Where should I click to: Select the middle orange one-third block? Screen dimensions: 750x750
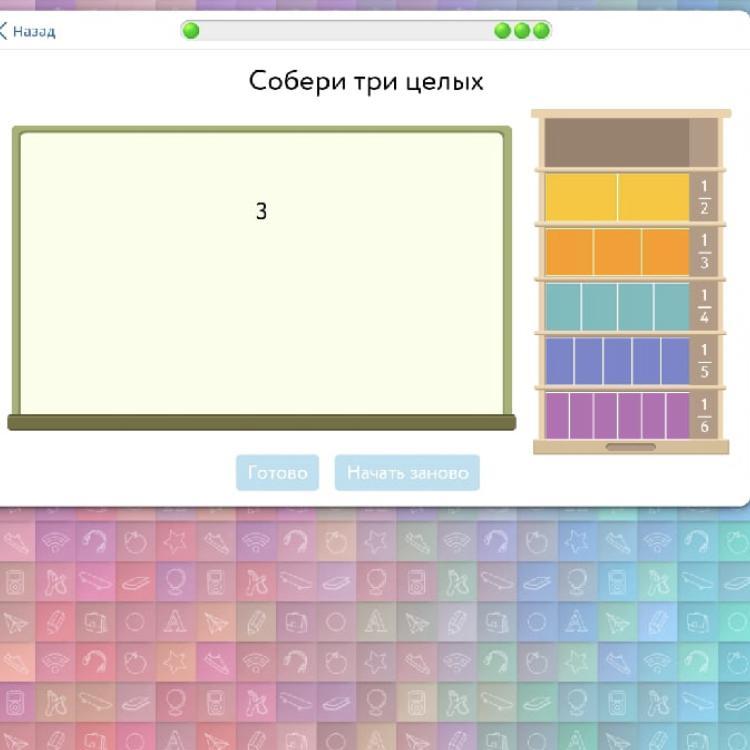tap(617, 252)
